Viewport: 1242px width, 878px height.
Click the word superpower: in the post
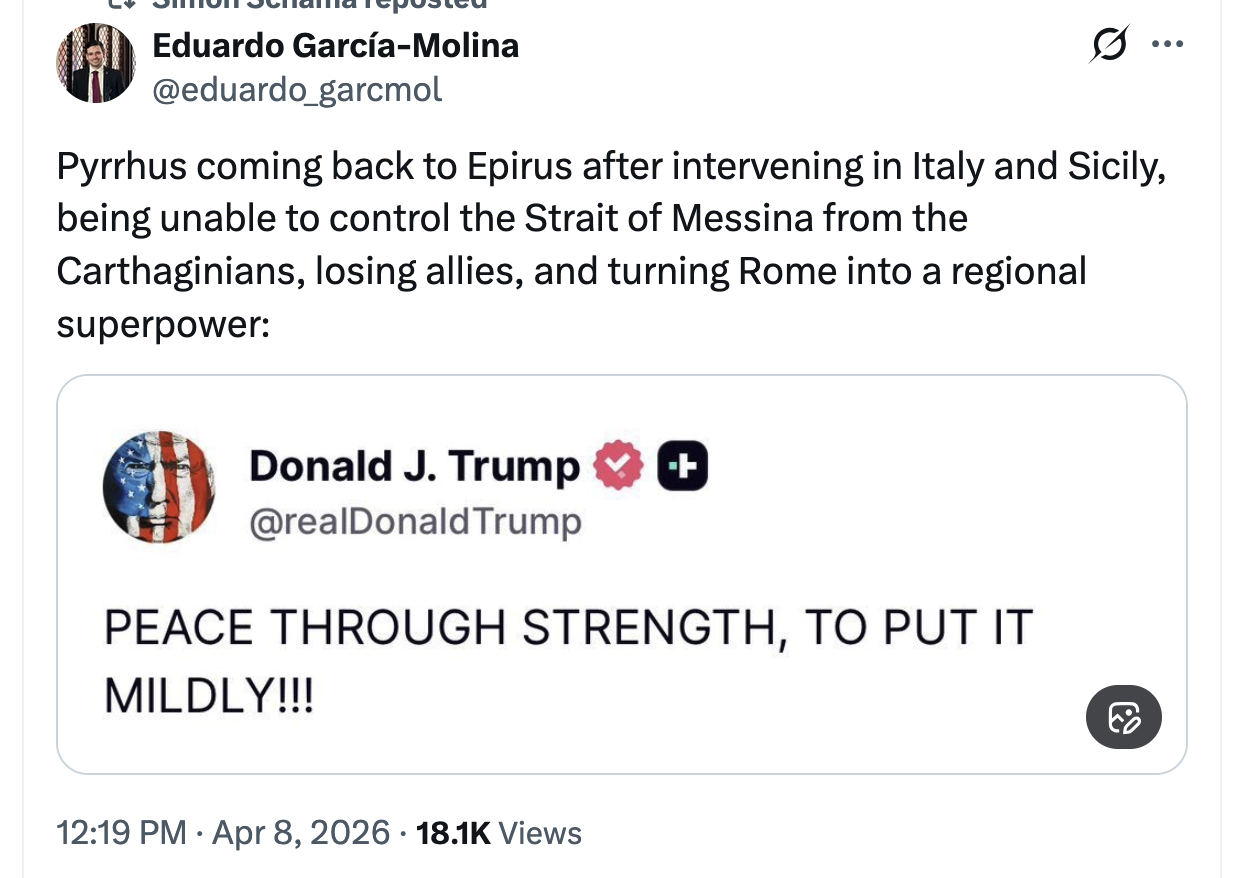click(162, 324)
